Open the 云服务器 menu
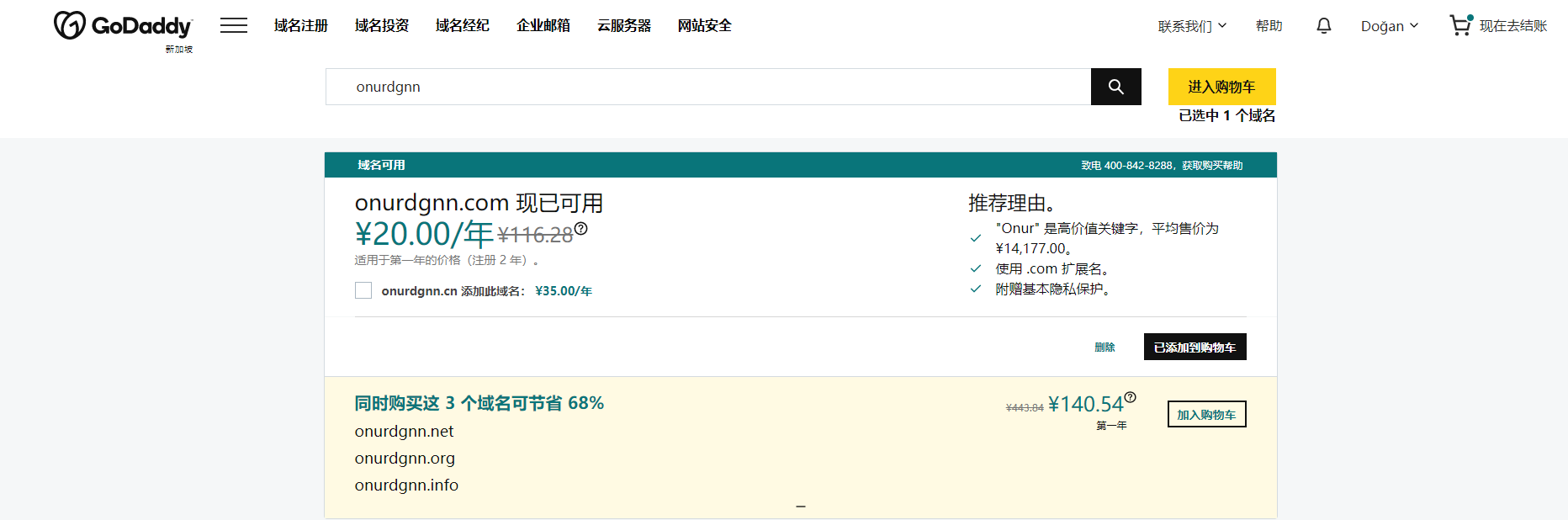The width and height of the screenshot is (1568, 520). click(624, 26)
